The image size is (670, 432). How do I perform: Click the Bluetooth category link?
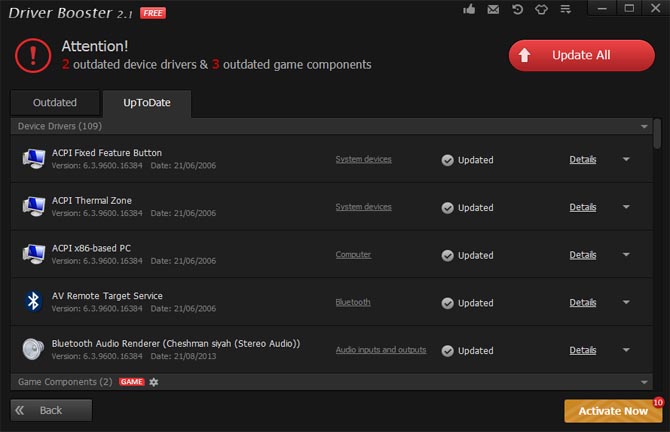[353, 302]
